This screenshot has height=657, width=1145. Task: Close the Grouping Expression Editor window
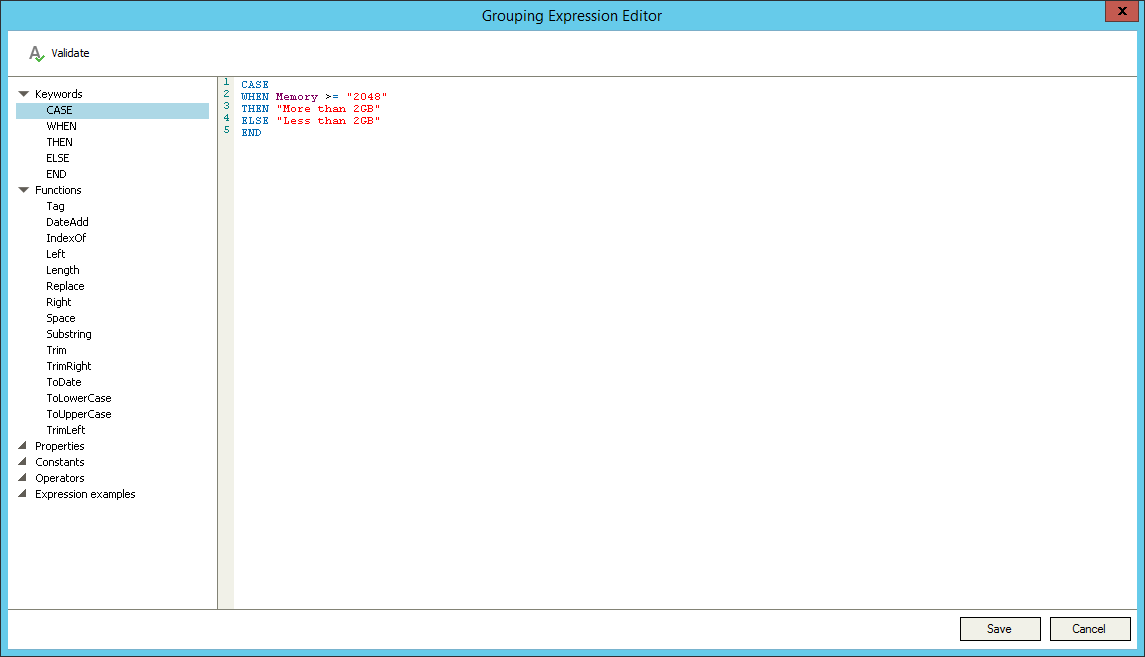point(1122,12)
